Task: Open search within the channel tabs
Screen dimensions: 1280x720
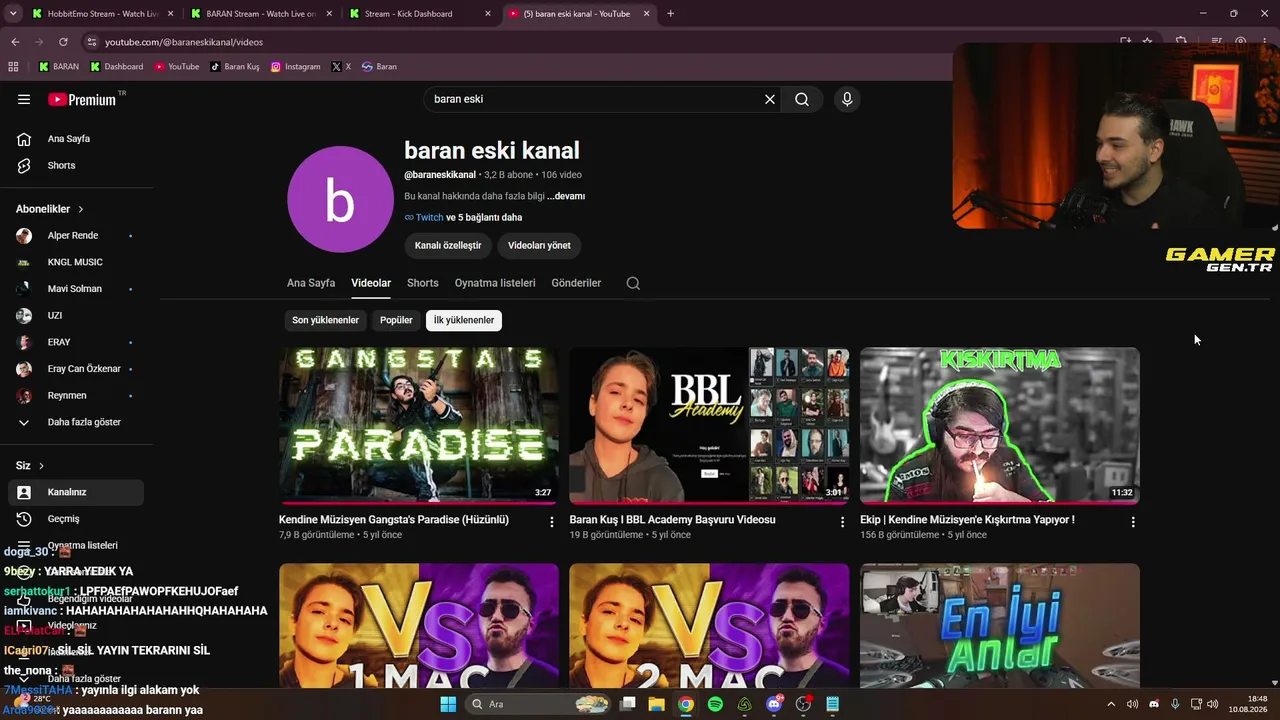Action: click(633, 283)
